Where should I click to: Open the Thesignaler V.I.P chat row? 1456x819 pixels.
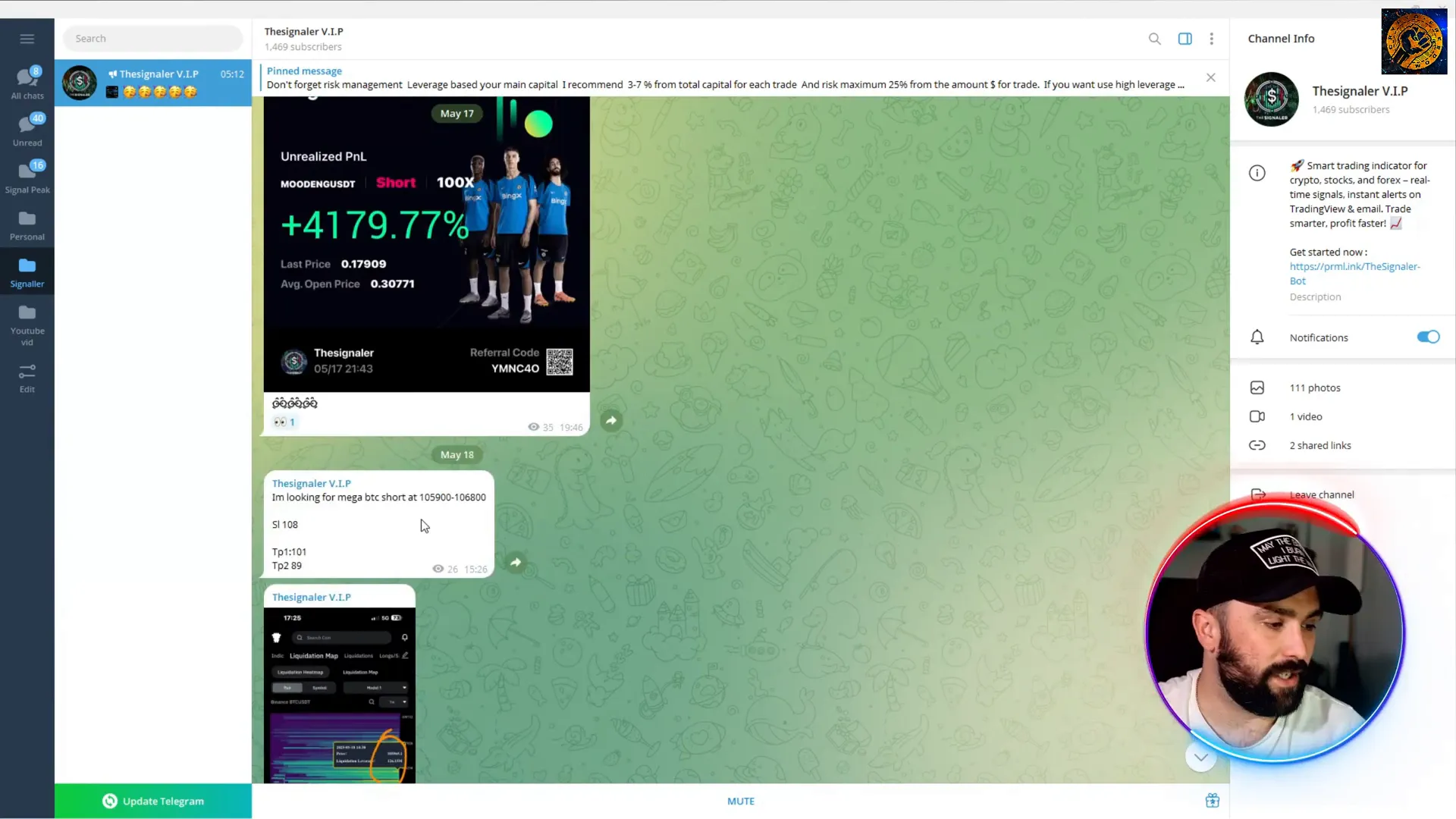click(x=153, y=83)
